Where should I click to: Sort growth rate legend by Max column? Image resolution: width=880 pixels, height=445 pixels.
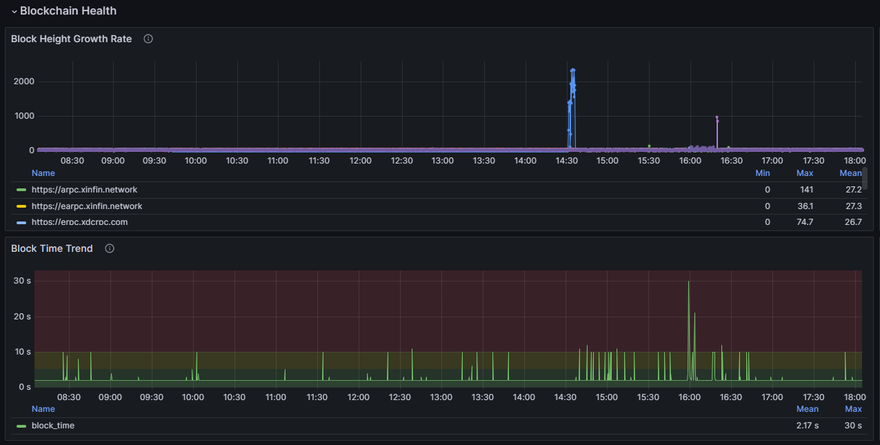(x=804, y=173)
